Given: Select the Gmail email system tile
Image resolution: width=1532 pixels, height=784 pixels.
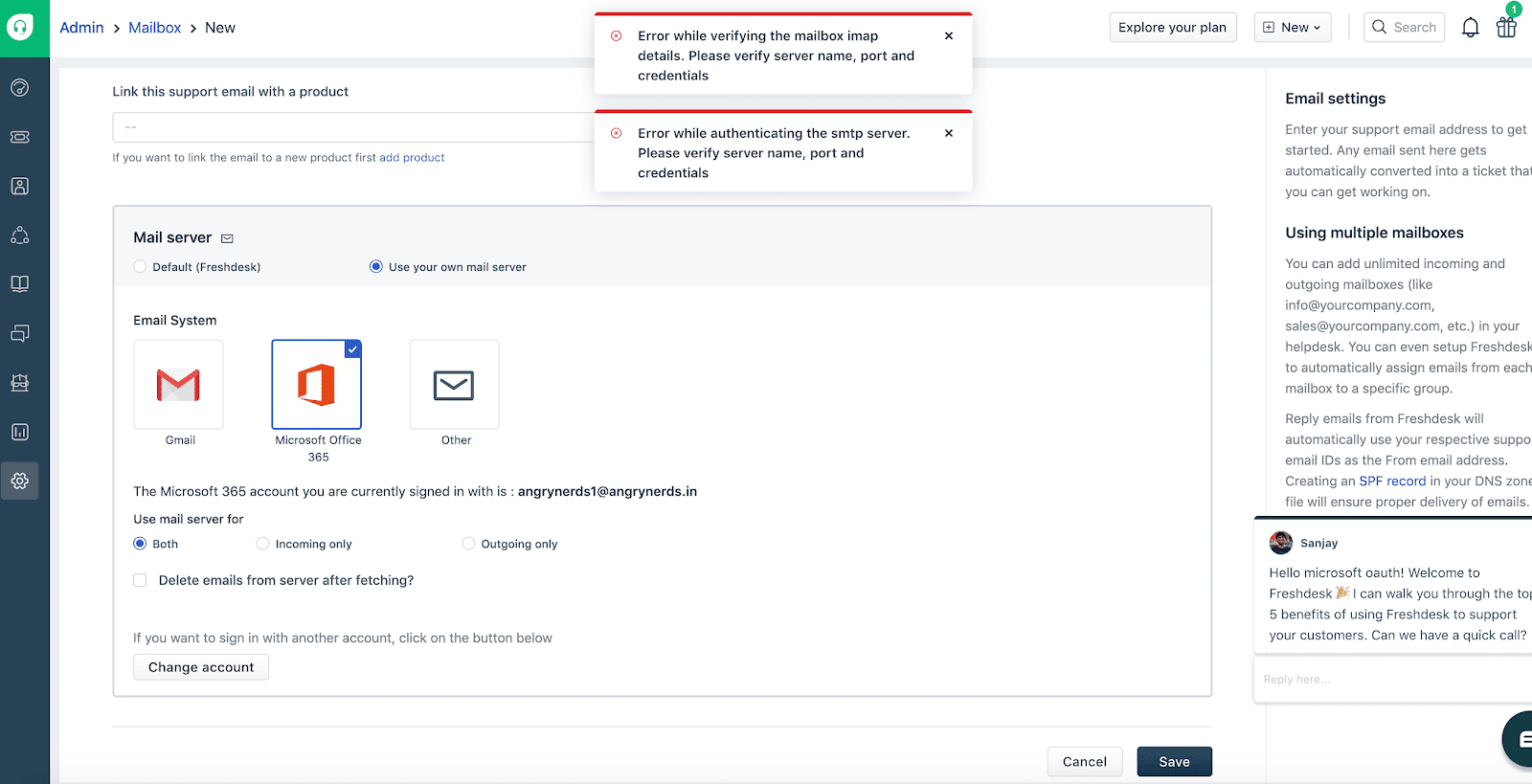Looking at the screenshot, I should coord(179,384).
